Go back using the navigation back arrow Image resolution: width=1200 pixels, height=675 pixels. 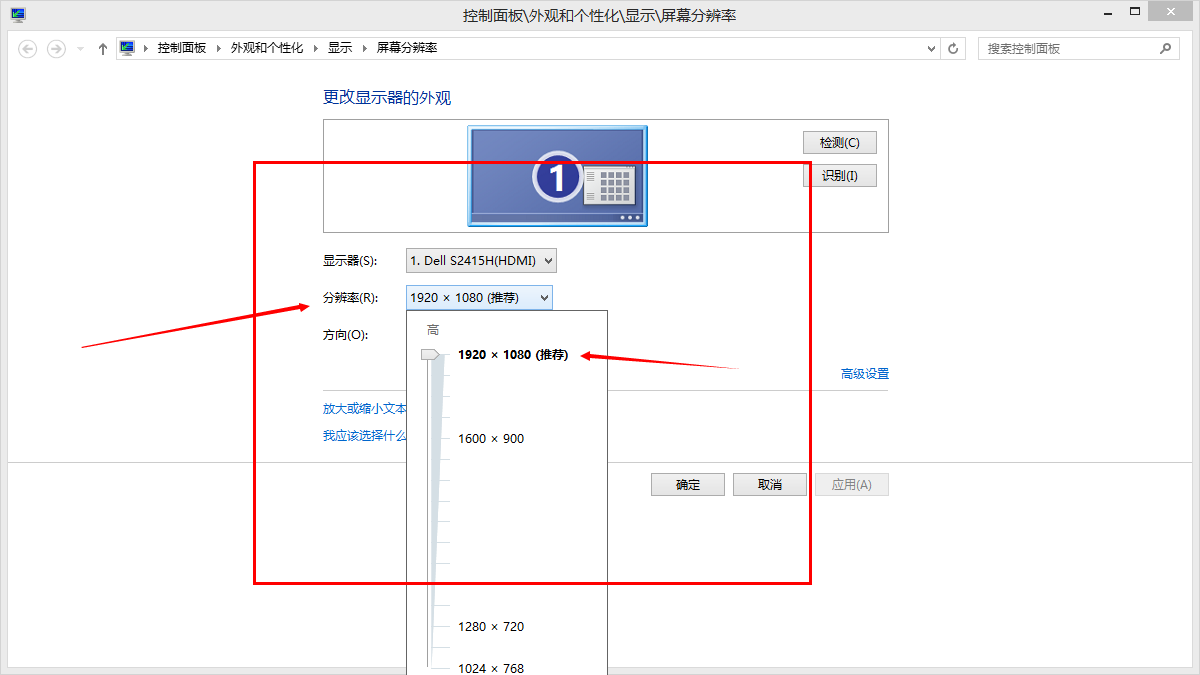pos(28,48)
